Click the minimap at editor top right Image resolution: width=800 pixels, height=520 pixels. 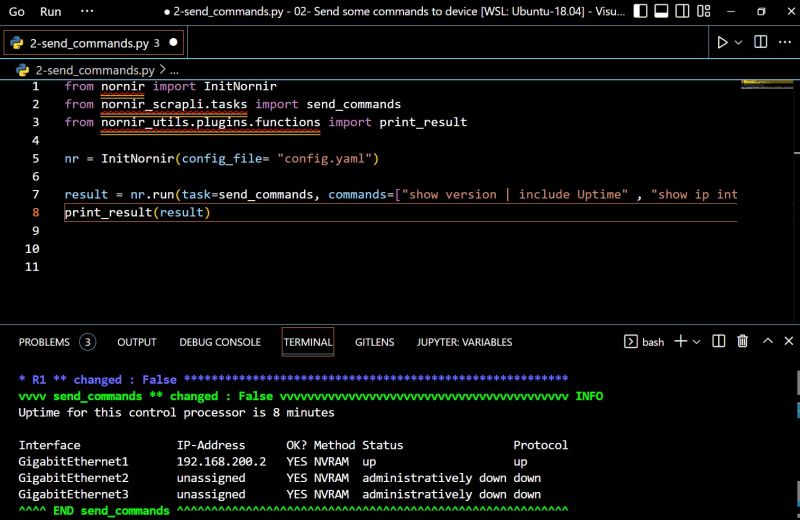tap(767, 84)
